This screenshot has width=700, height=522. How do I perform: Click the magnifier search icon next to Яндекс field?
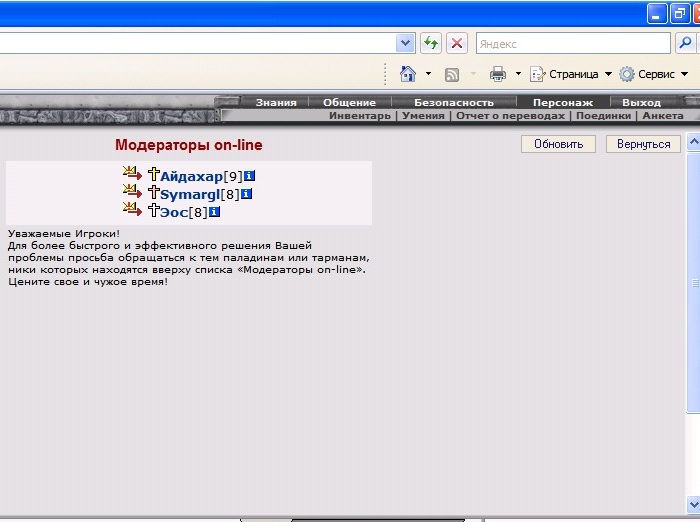685,43
